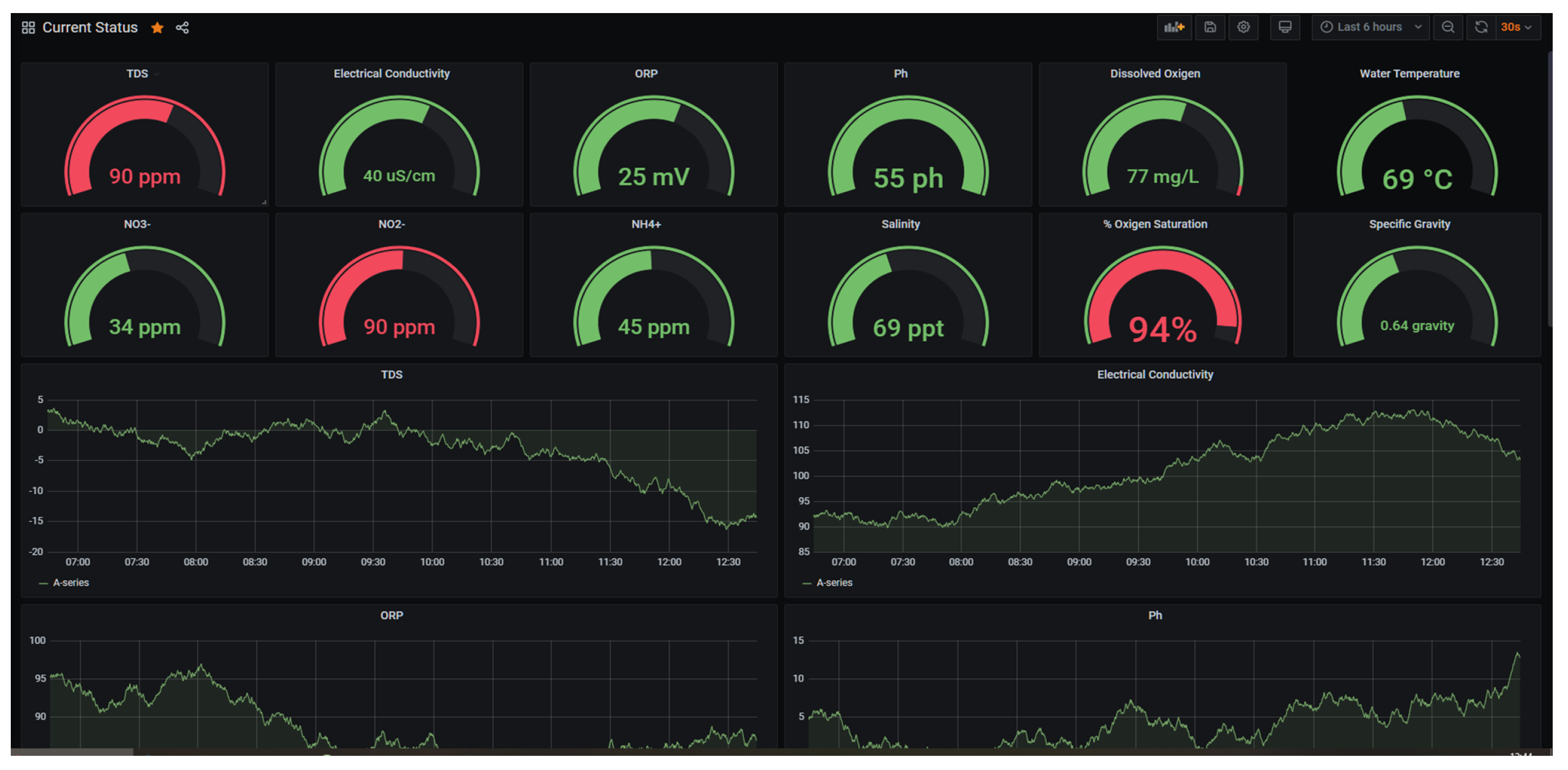Viewport: 1568px width, 770px height.
Task: Open dashboard settings gear
Action: tap(1243, 27)
